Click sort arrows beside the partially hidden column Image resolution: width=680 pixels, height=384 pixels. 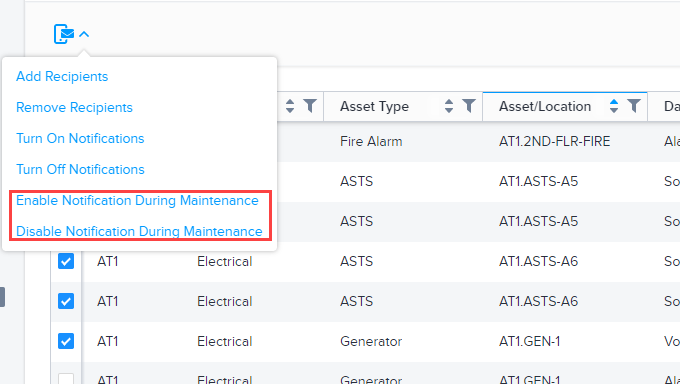pyautogui.click(x=290, y=106)
